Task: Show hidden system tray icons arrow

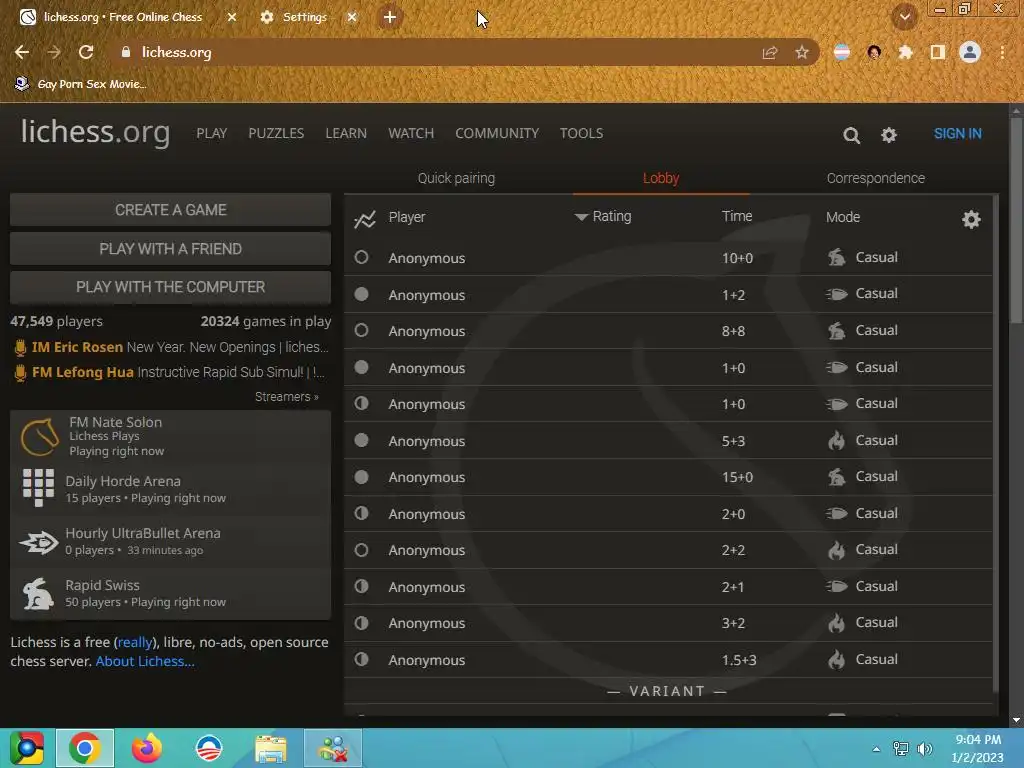Action: coord(876,749)
